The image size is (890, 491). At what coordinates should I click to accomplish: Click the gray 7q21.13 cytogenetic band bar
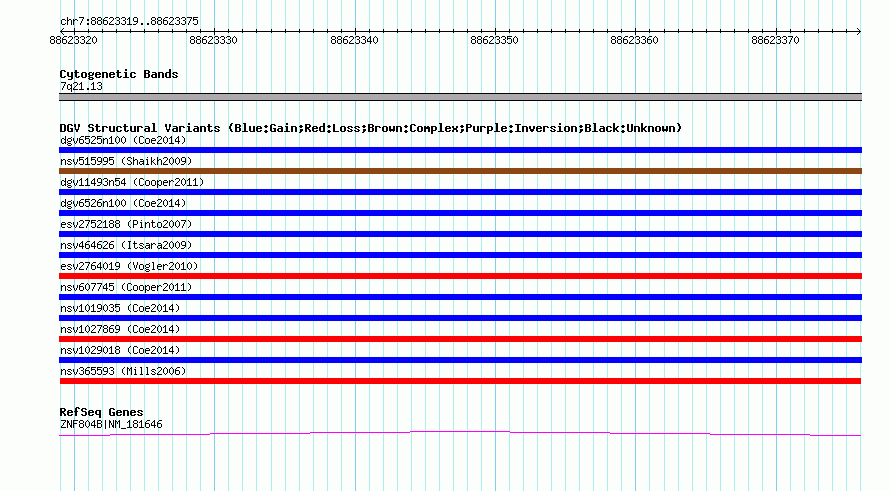coord(460,97)
